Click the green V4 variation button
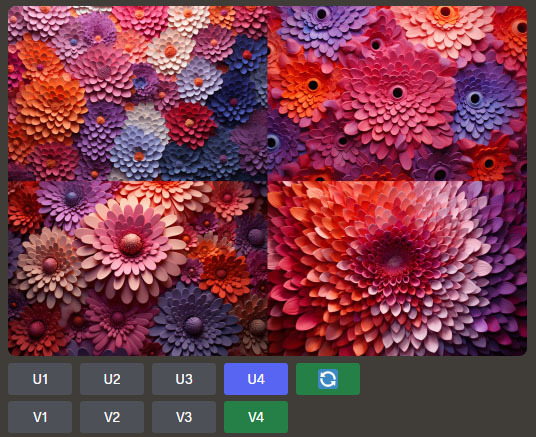This screenshot has height=437, width=536. point(256,417)
